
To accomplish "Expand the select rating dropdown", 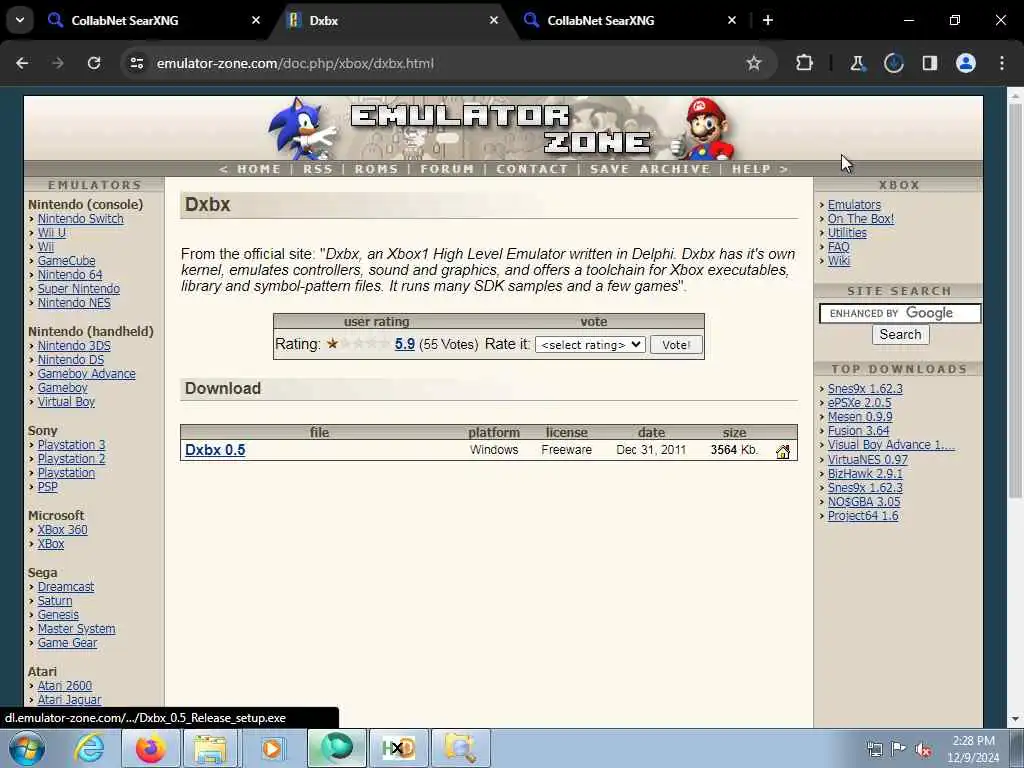I will (x=590, y=345).
